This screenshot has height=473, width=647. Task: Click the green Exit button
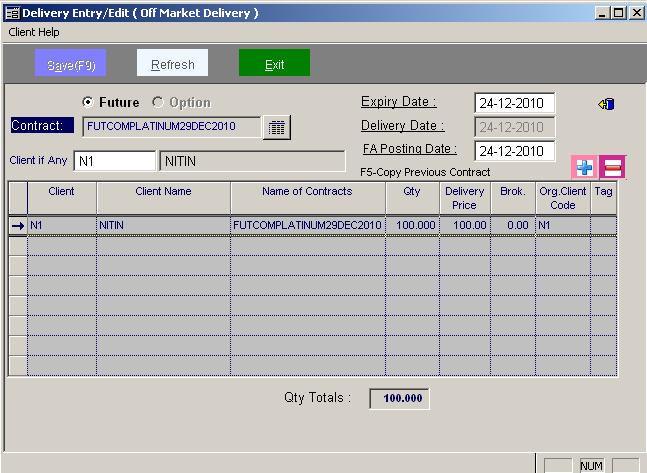[x=274, y=64]
